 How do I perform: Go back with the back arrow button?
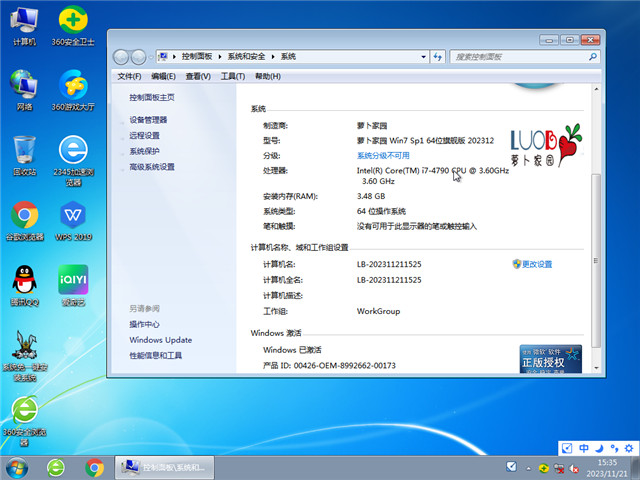coord(121,57)
